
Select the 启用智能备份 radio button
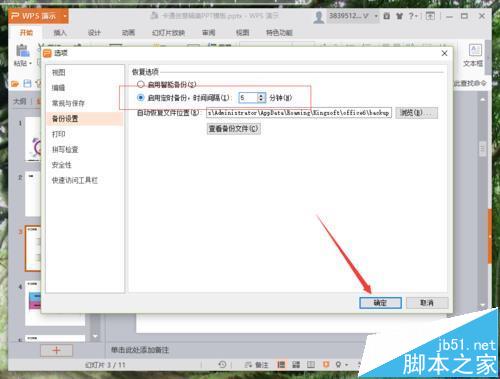(141, 84)
